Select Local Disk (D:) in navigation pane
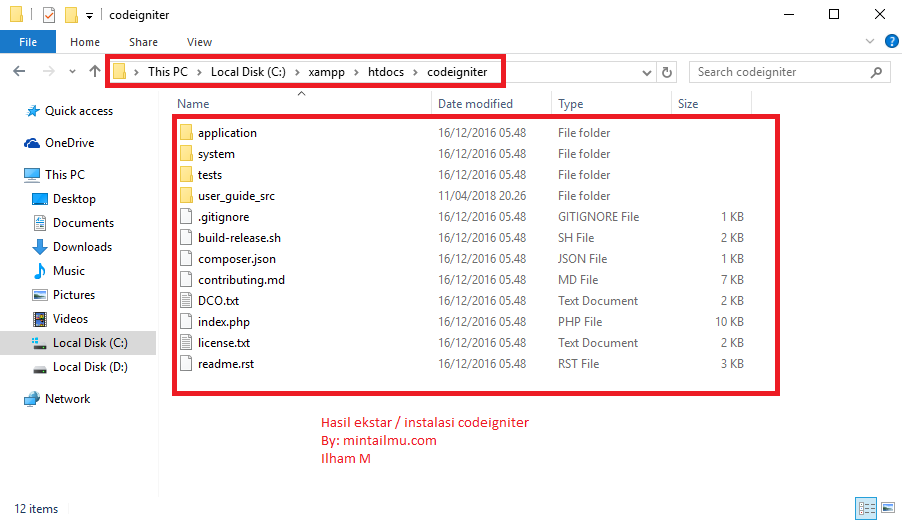902x520 pixels. (x=90, y=367)
